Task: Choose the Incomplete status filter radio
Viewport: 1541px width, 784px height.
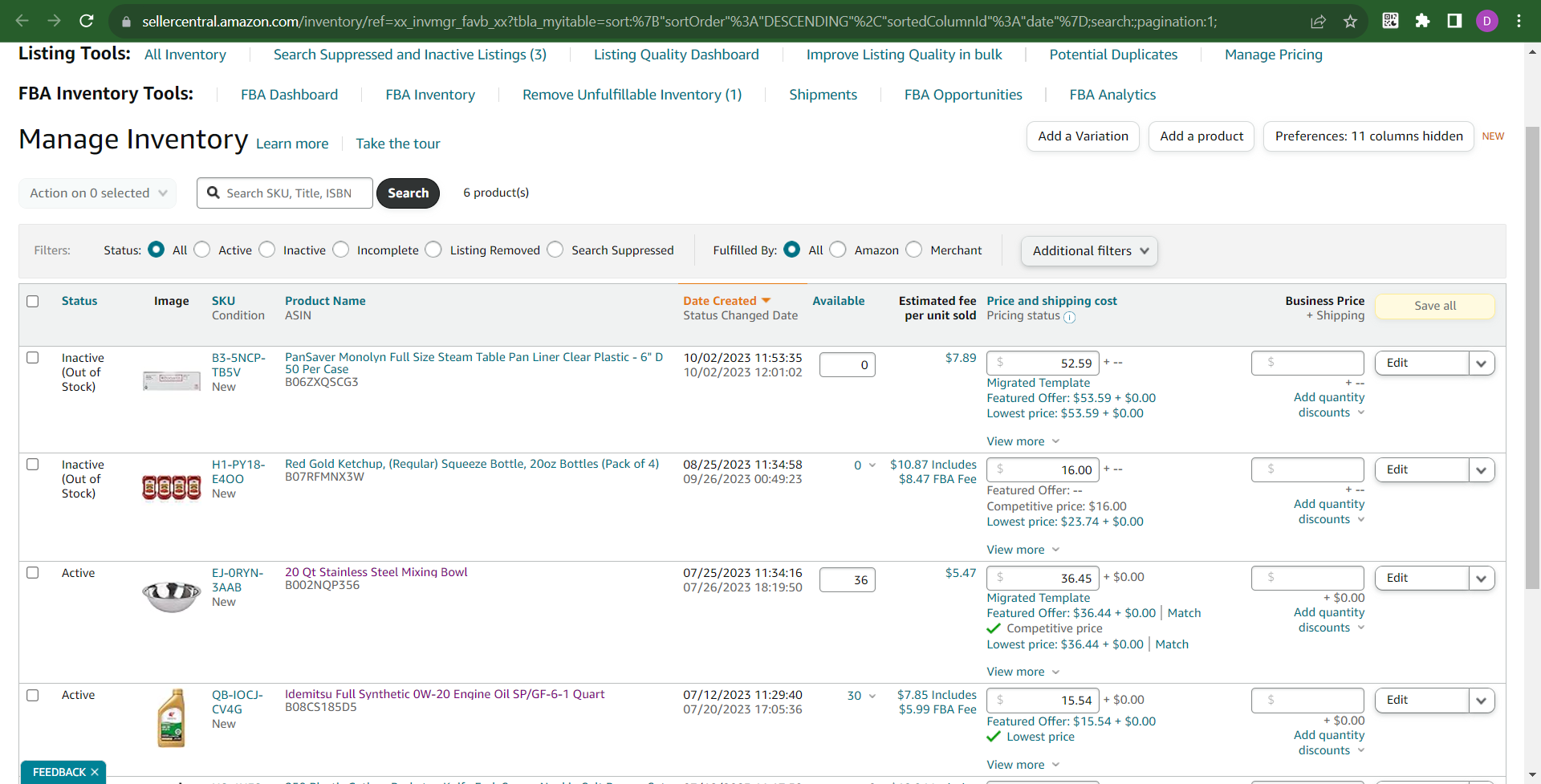Action: pos(341,250)
